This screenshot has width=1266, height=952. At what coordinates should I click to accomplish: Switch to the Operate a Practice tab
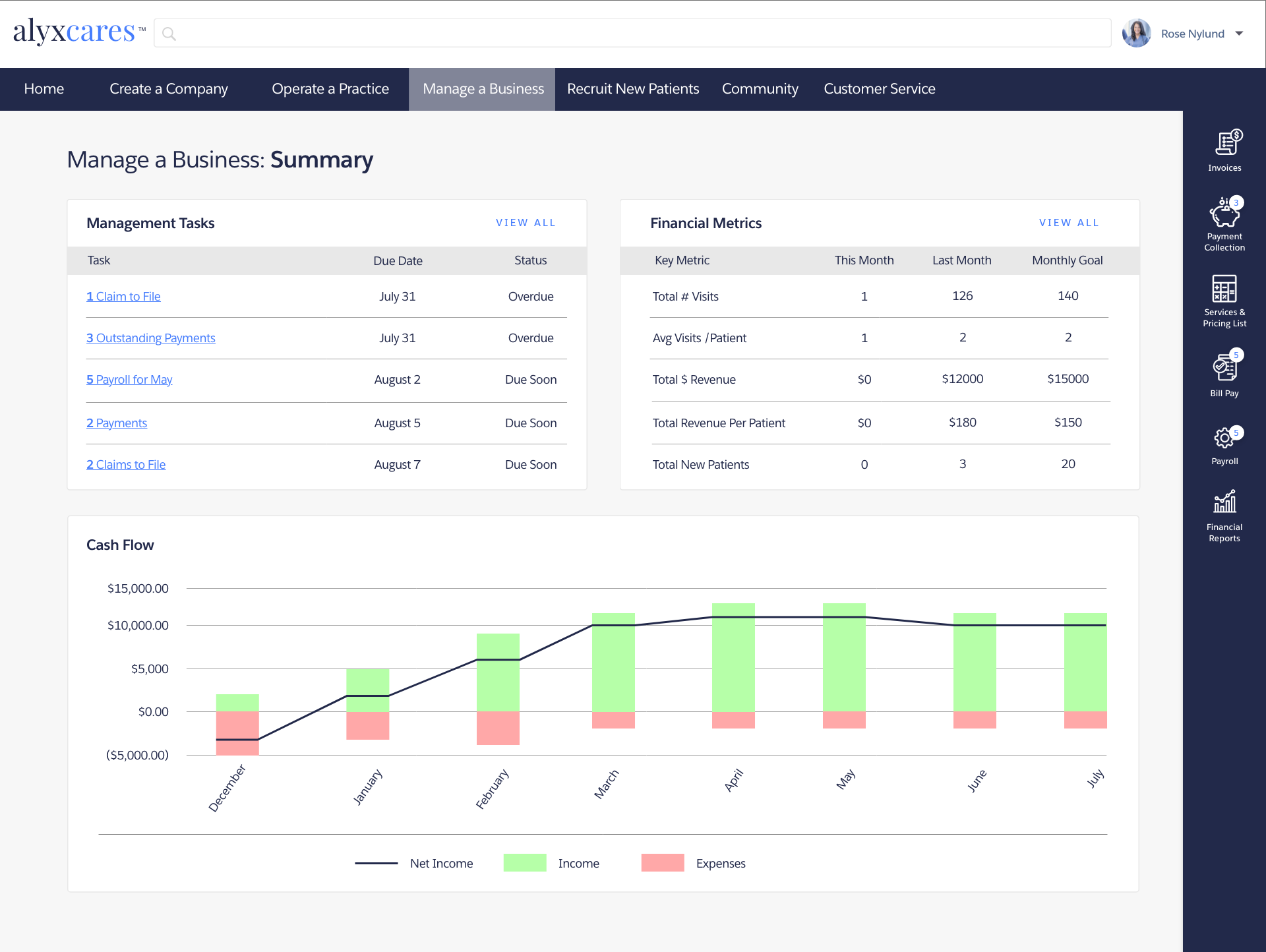coord(330,89)
